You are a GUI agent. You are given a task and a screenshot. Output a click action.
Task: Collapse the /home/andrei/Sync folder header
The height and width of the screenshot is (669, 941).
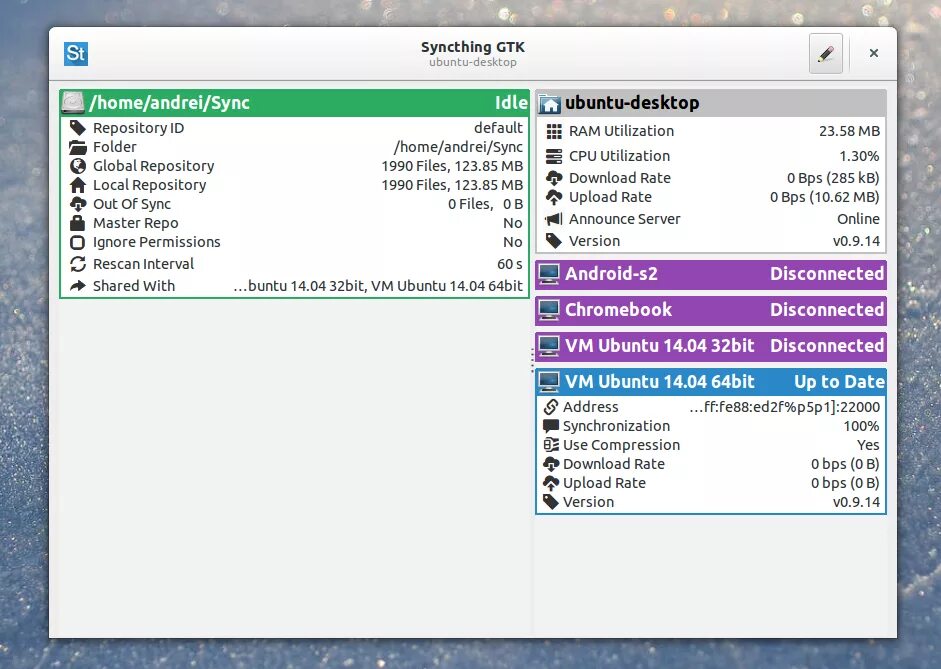(x=294, y=103)
